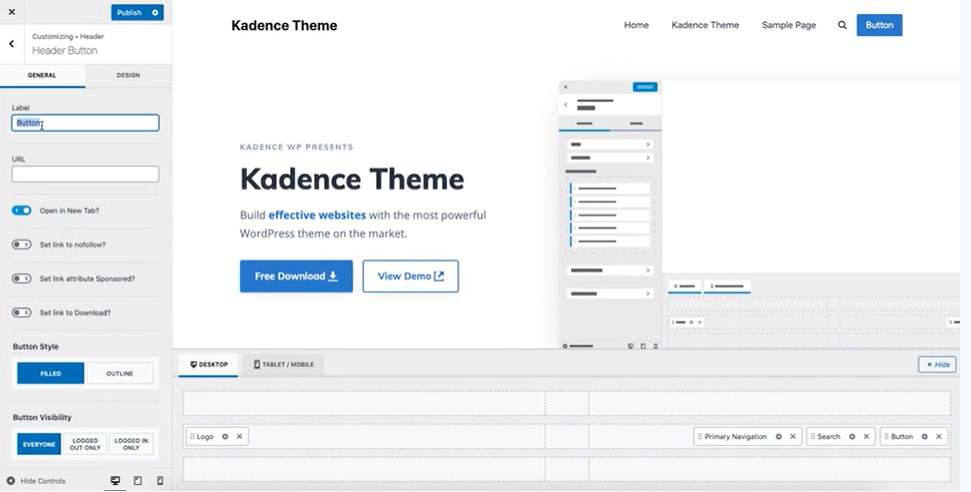
Task: Click the customizer illustration image
Action: [759, 214]
